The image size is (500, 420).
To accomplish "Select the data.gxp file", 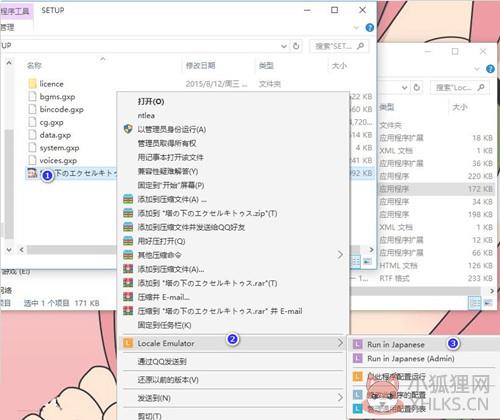I will click(55, 135).
